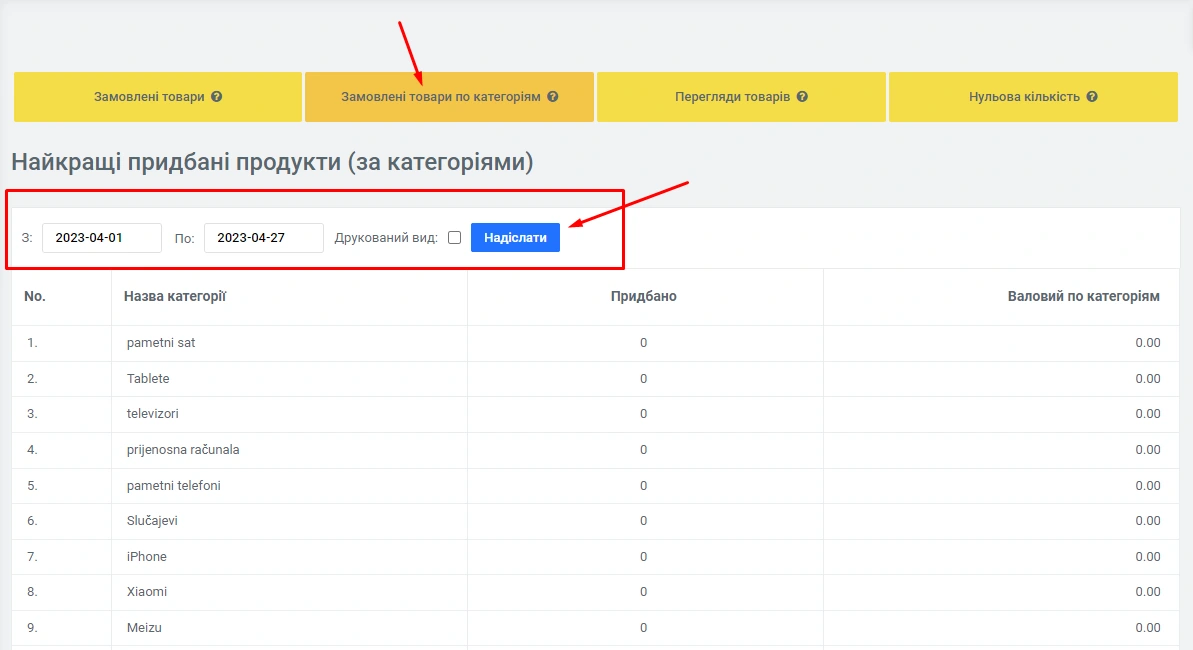Viewport: 1193px width, 650px height.
Task: Click the Xiaomi category name
Action: coord(147,592)
